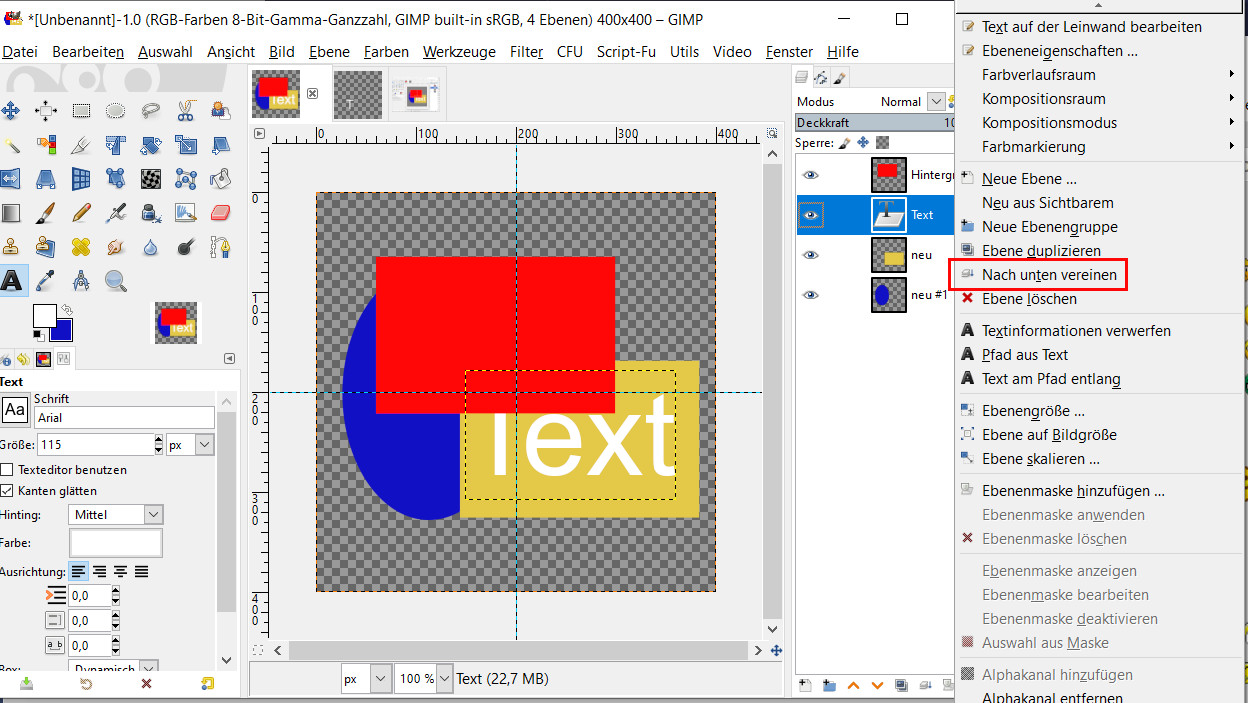This screenshot has width=1248, height=703.
Task: Choose the Eraser tool
Action: tap(220, 213)
